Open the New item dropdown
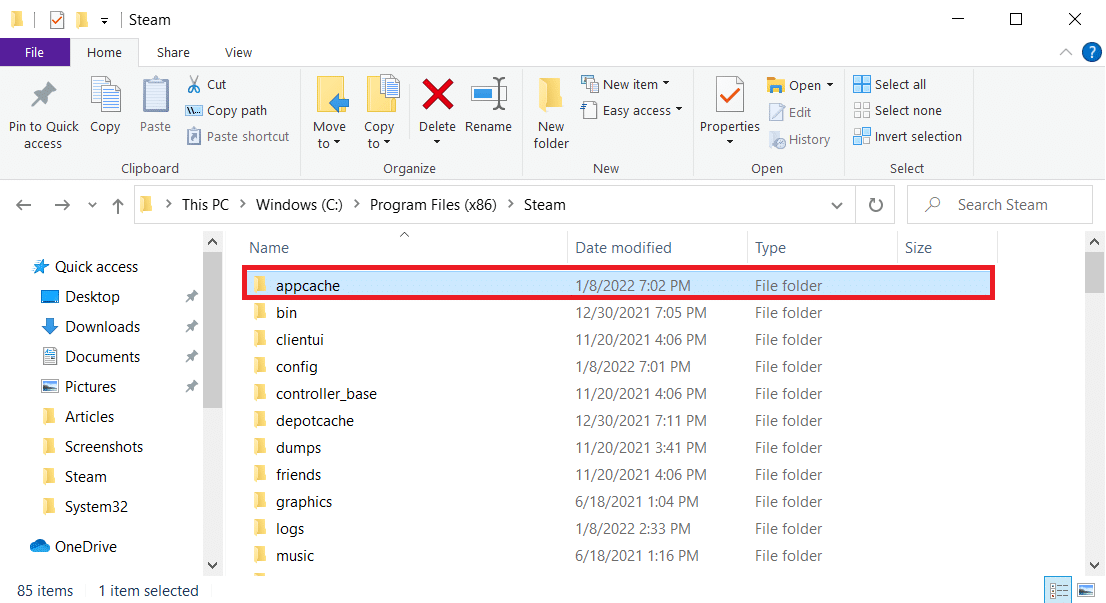Screen dimensions: 1106x603 click(625, 85)
